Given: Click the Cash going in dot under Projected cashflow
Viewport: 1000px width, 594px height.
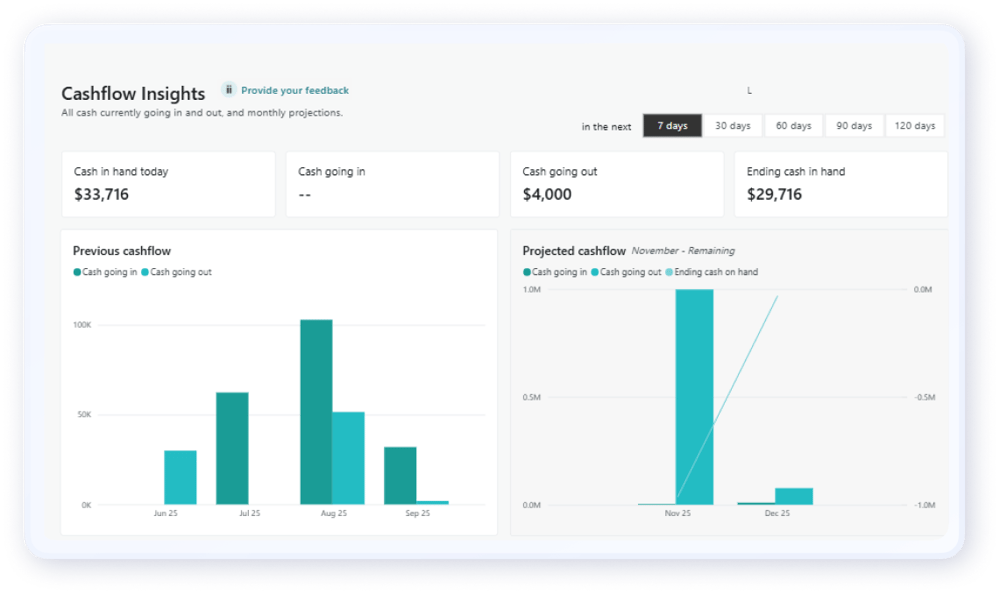Looking at the screenshot, I should point(525,272).
